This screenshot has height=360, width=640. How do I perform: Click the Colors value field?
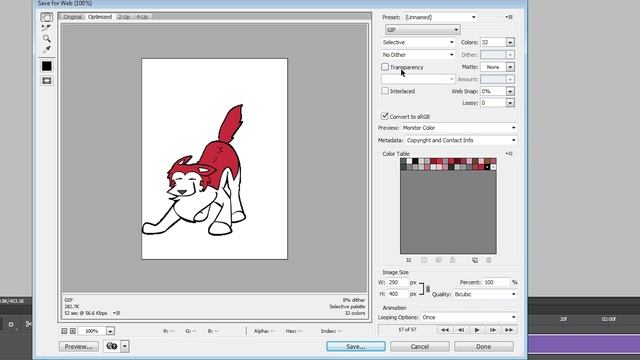(x=493, y=42)
